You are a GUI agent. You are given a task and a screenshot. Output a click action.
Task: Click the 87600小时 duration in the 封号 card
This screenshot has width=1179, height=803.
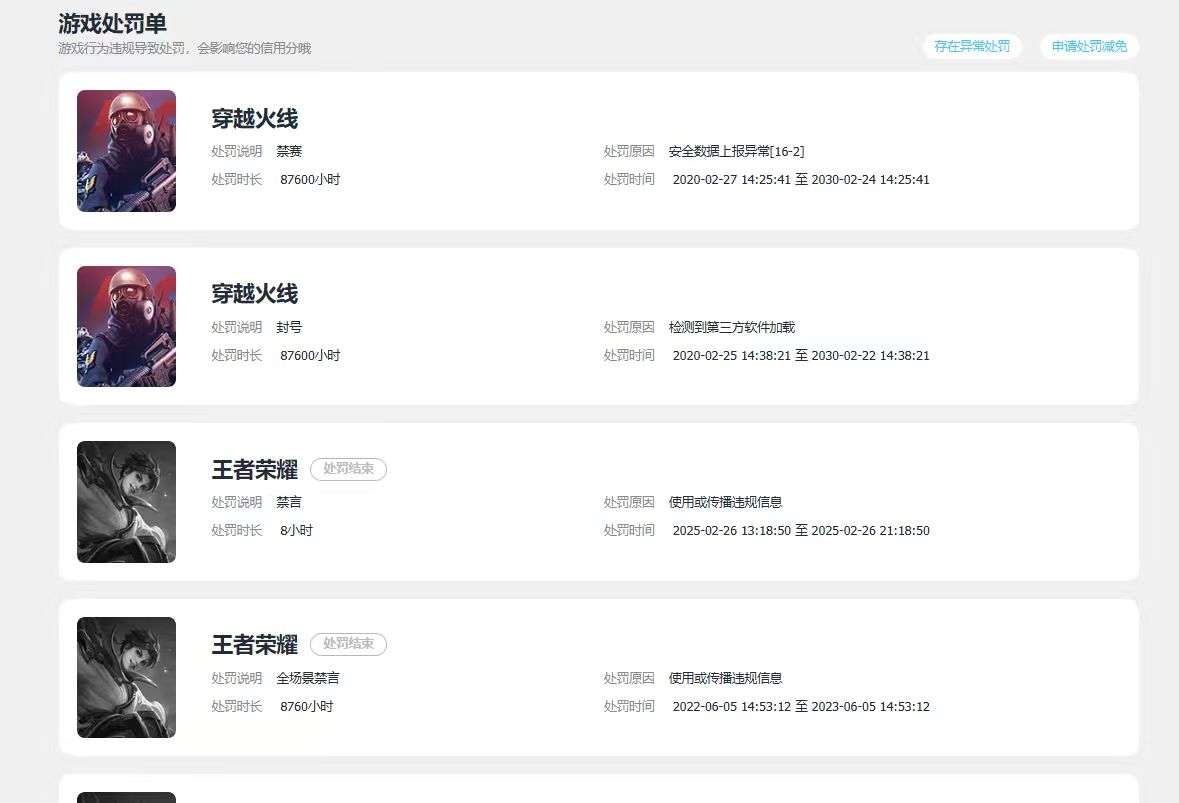point(310,356)
